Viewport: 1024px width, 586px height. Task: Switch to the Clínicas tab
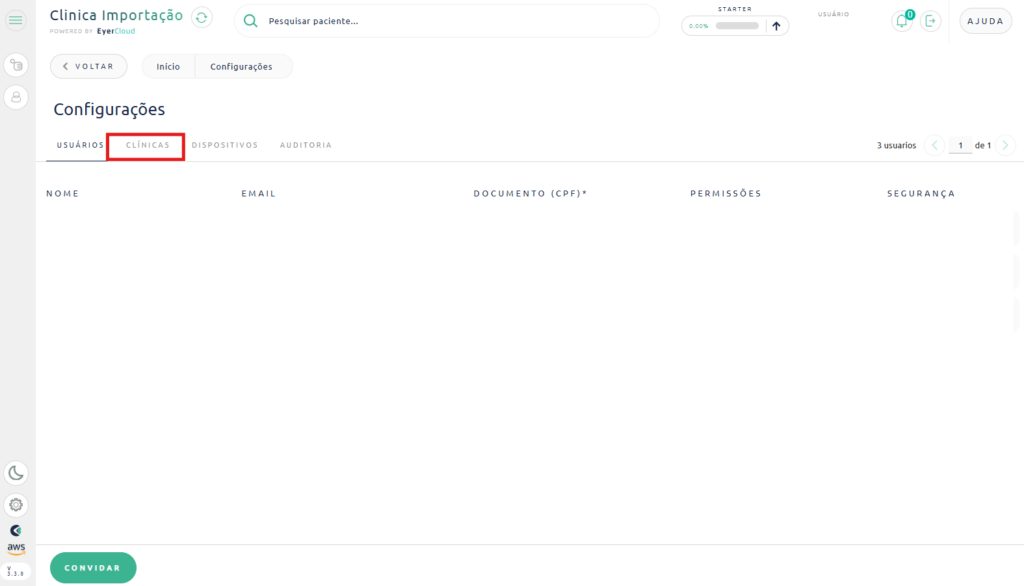(x=147, y=145)
